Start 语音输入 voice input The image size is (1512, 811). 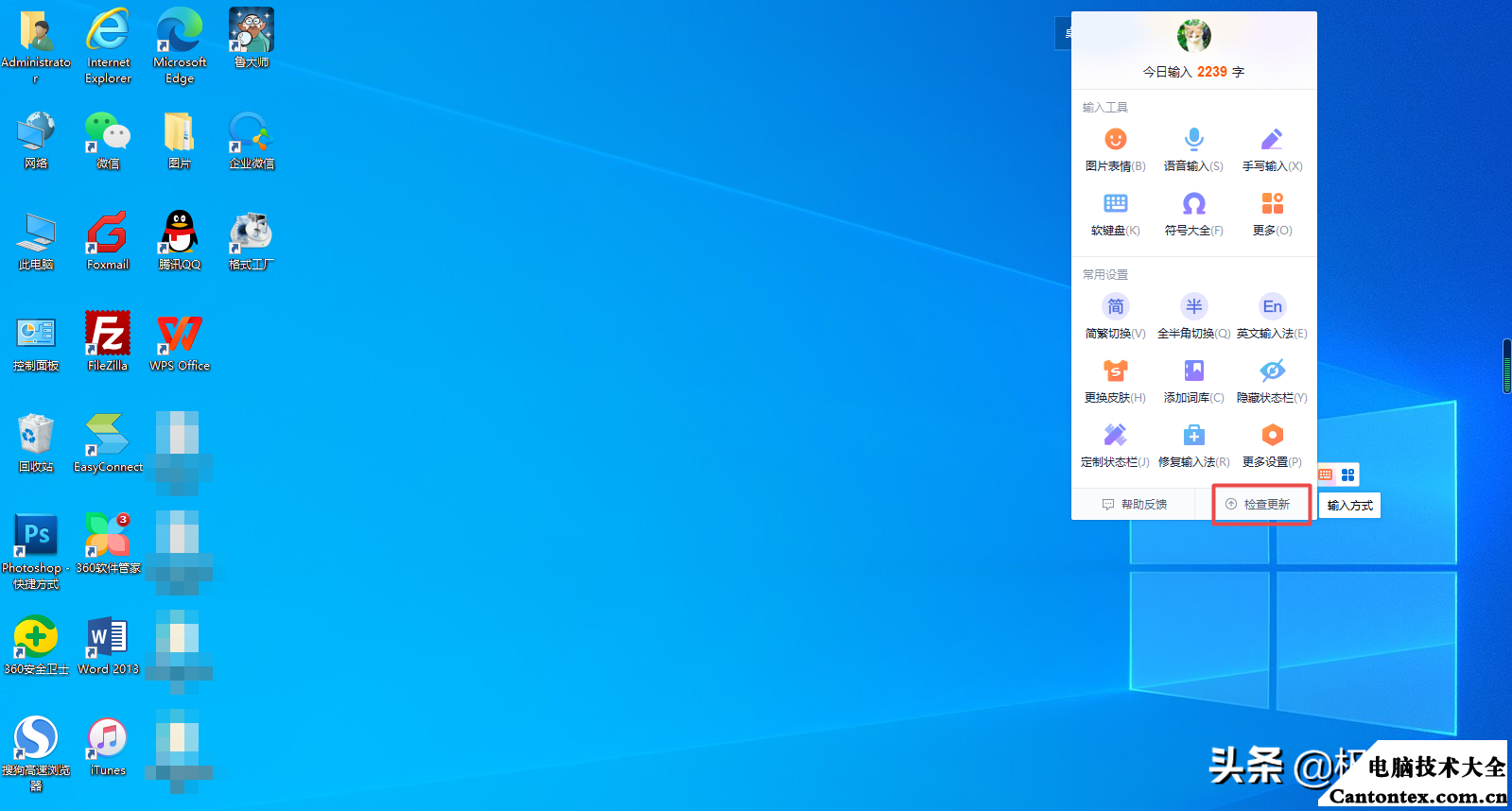[x=1193, y=150]
